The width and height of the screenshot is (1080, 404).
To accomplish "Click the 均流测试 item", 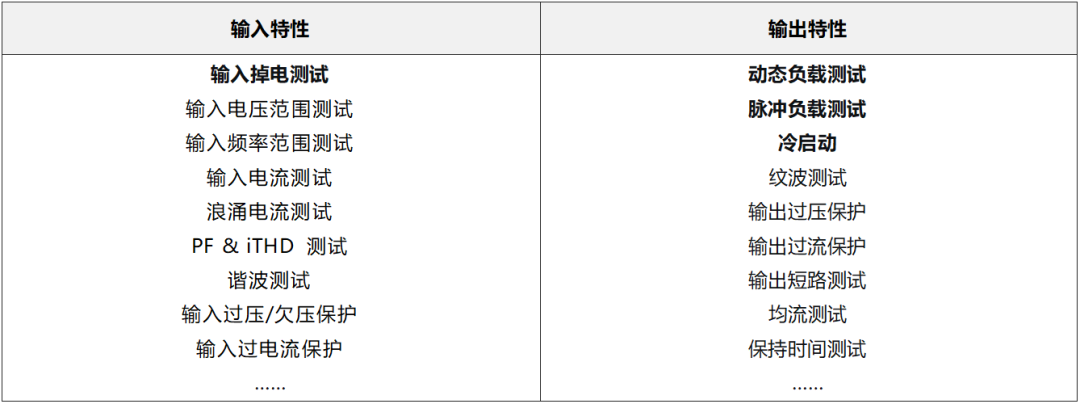I will [x=807, y=315].
